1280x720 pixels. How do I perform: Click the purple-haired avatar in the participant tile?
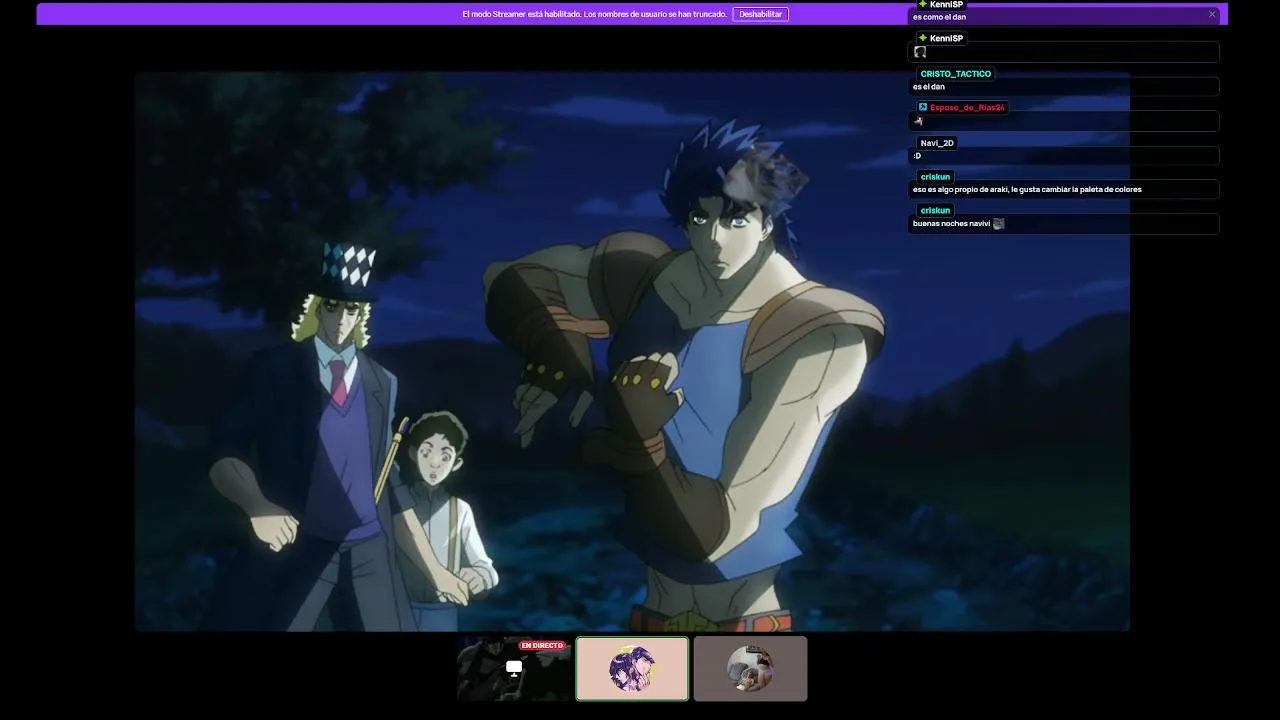(632, 669)
